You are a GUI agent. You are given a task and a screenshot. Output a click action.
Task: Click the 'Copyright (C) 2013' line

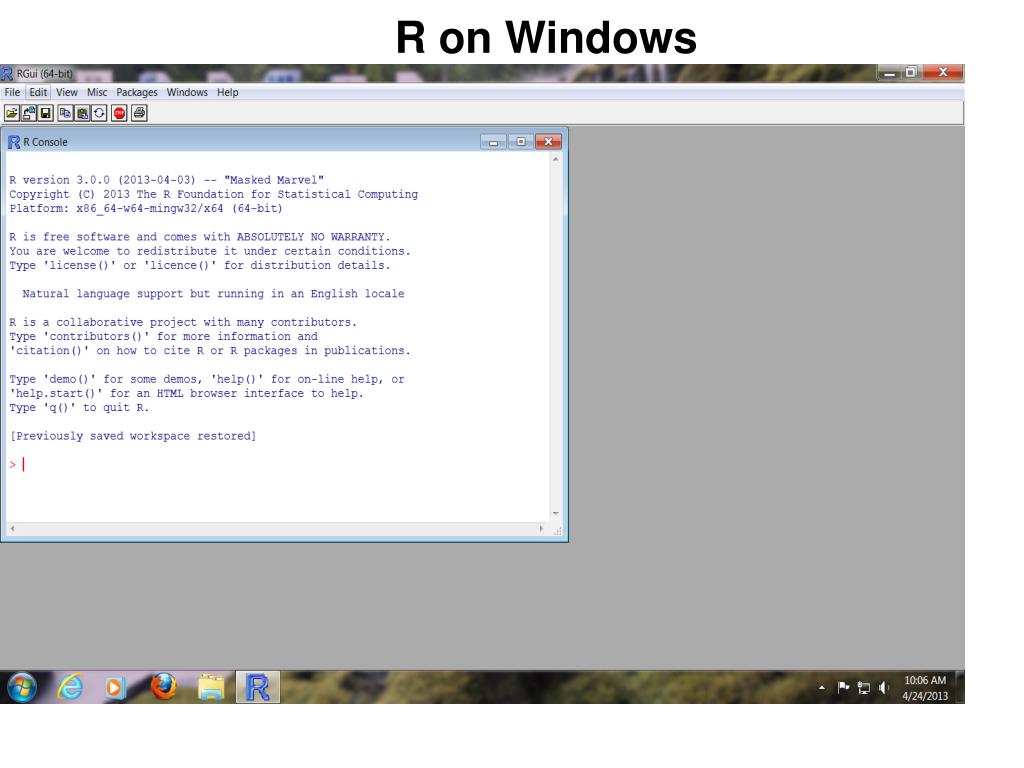214,194
